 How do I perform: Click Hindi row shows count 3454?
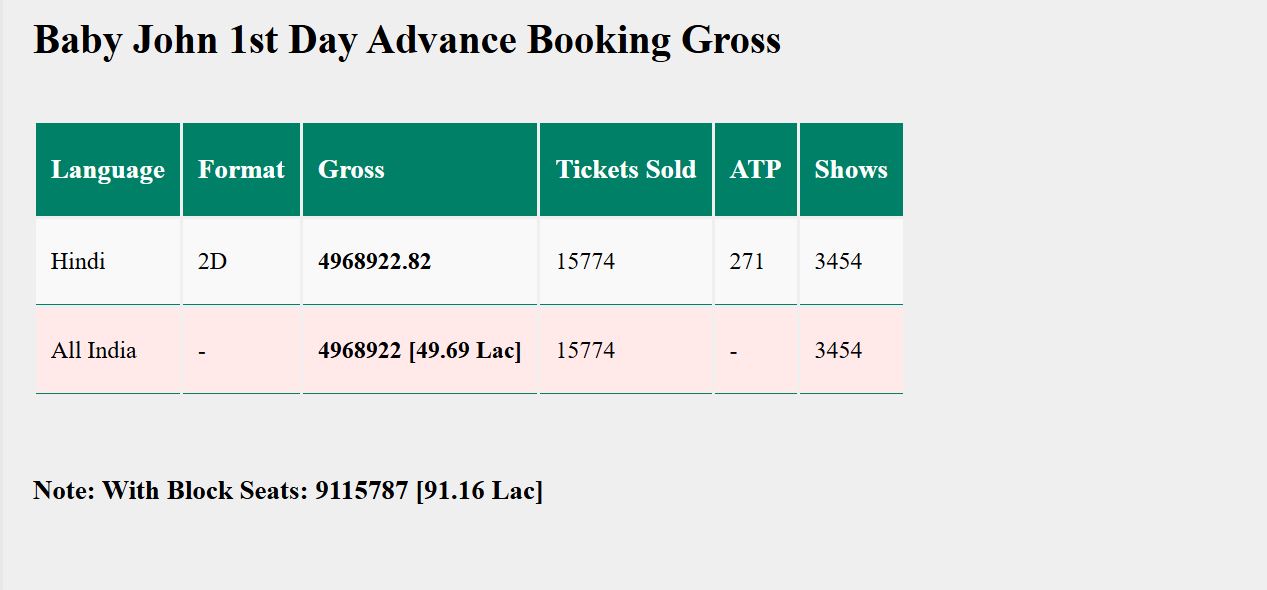(838, 262)
